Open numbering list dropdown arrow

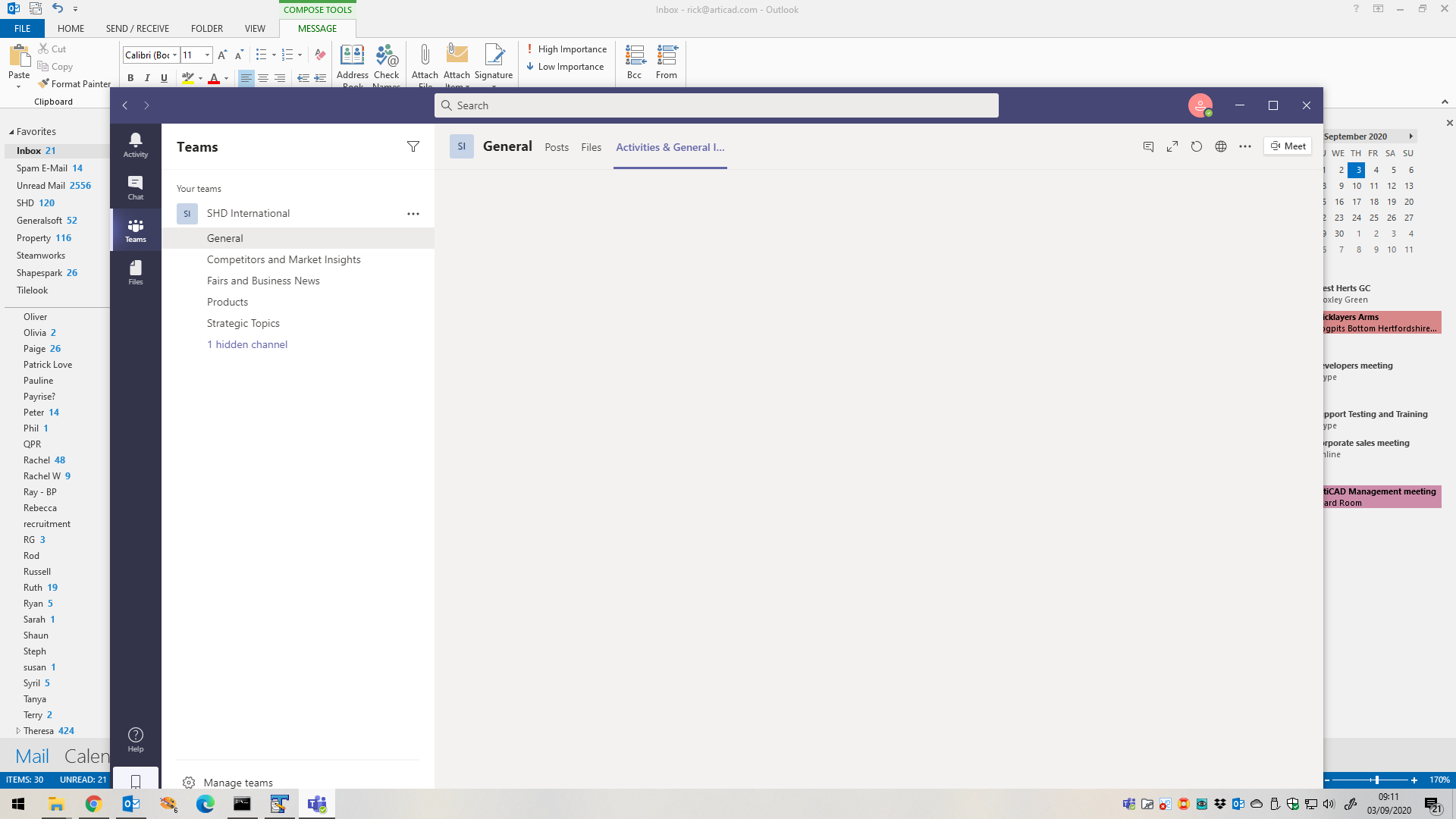click(300, 55)
